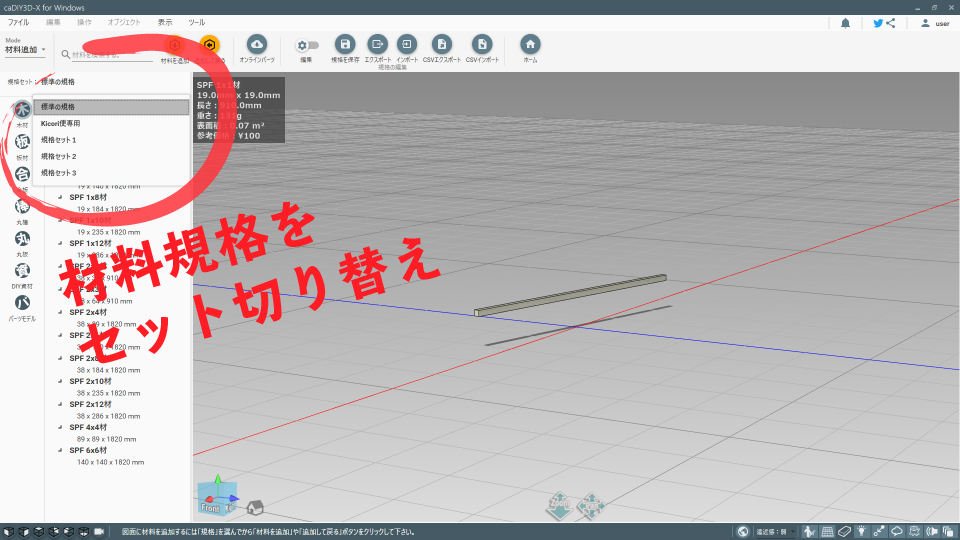Click the material search field
The height and width of the screenshot is (540, 960).
tap(112, 55)
